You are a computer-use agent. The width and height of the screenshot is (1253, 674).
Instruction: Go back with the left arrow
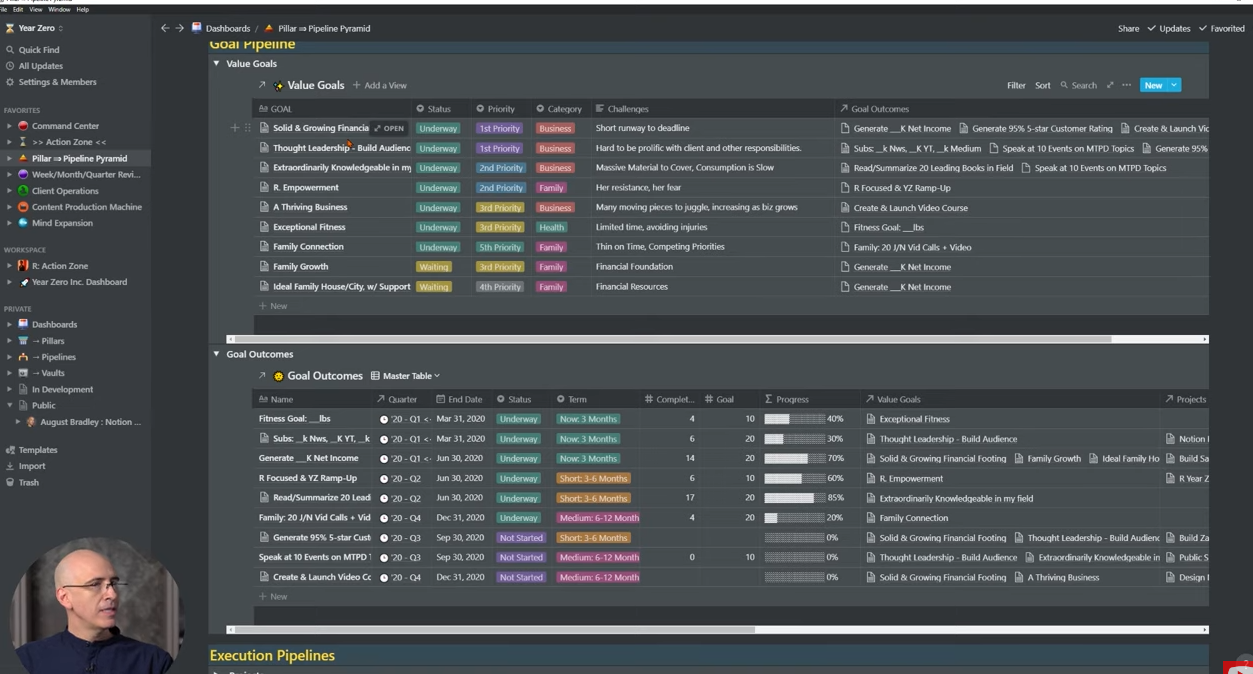pos(165,28)
